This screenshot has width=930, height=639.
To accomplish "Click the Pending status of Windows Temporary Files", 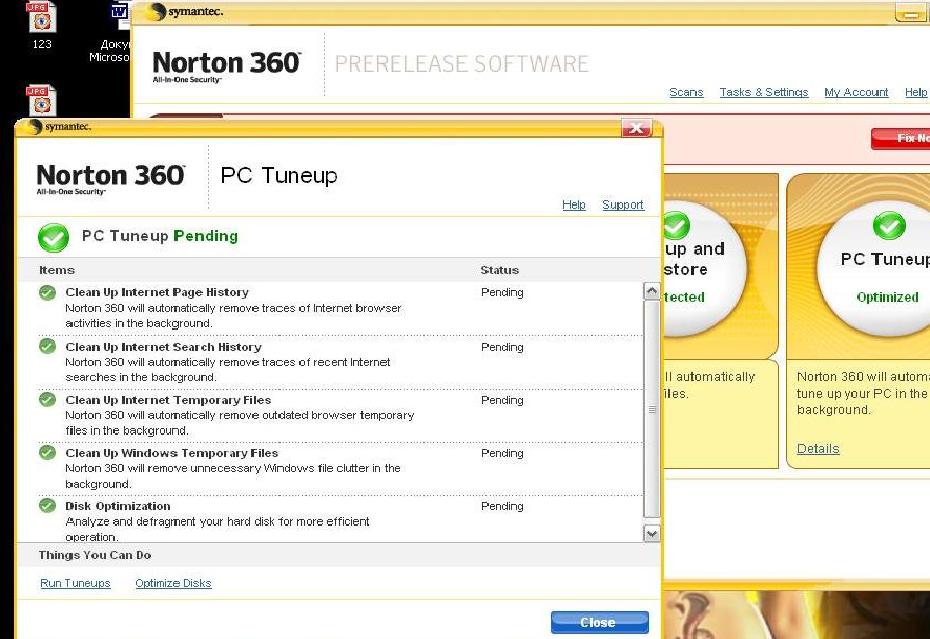I will [x=502, y=453].
